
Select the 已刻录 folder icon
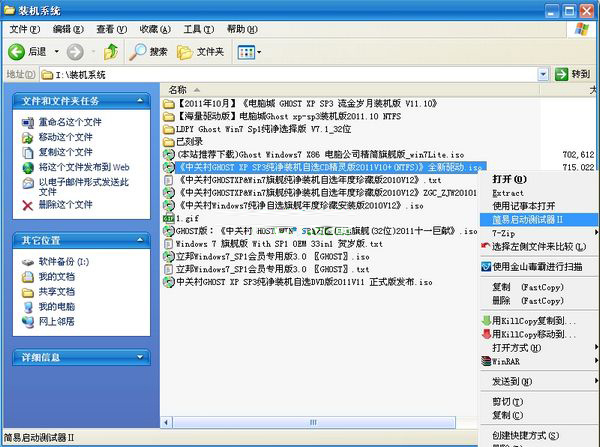pyautogui.click(x=169, y=142)
